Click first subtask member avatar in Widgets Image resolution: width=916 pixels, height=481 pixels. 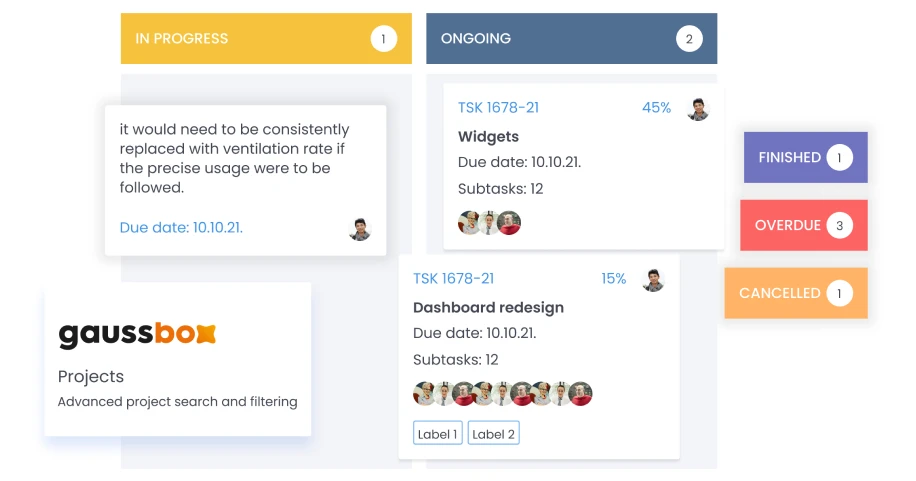470,223
